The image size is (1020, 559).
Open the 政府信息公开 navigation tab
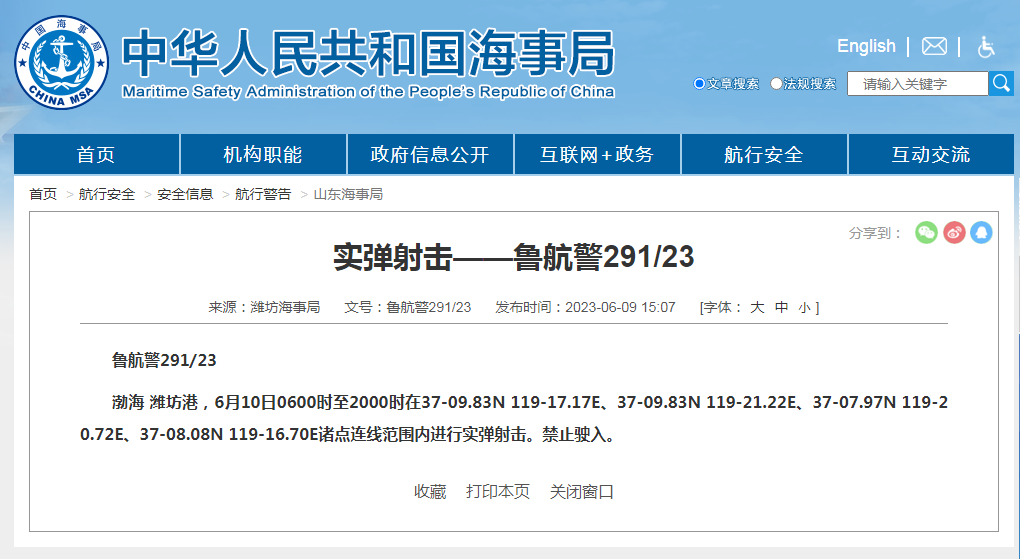tap(430, 154)
